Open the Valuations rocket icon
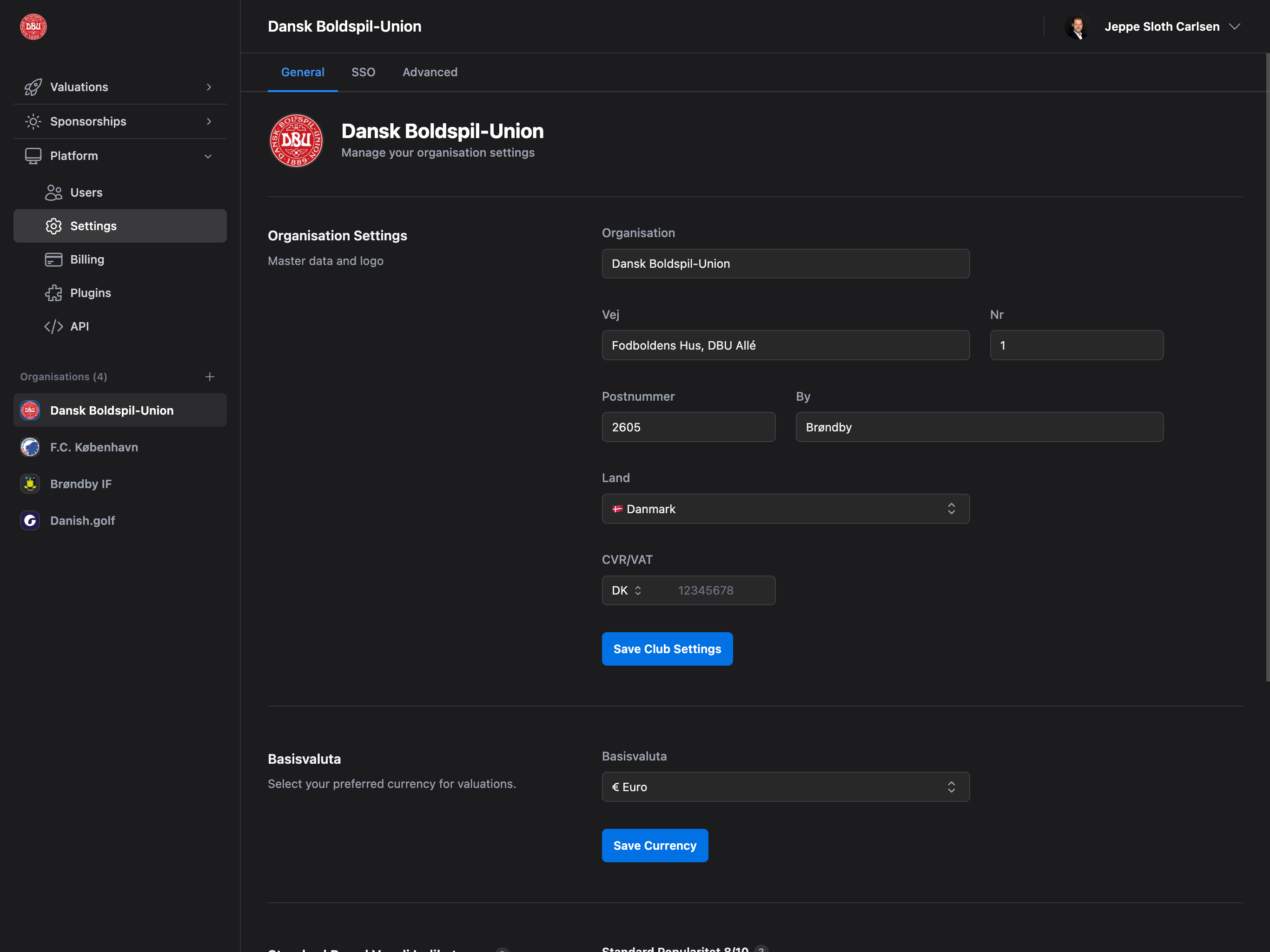Image resolution: width=1270 pixels, height=952 pixels. pos(33,87)
